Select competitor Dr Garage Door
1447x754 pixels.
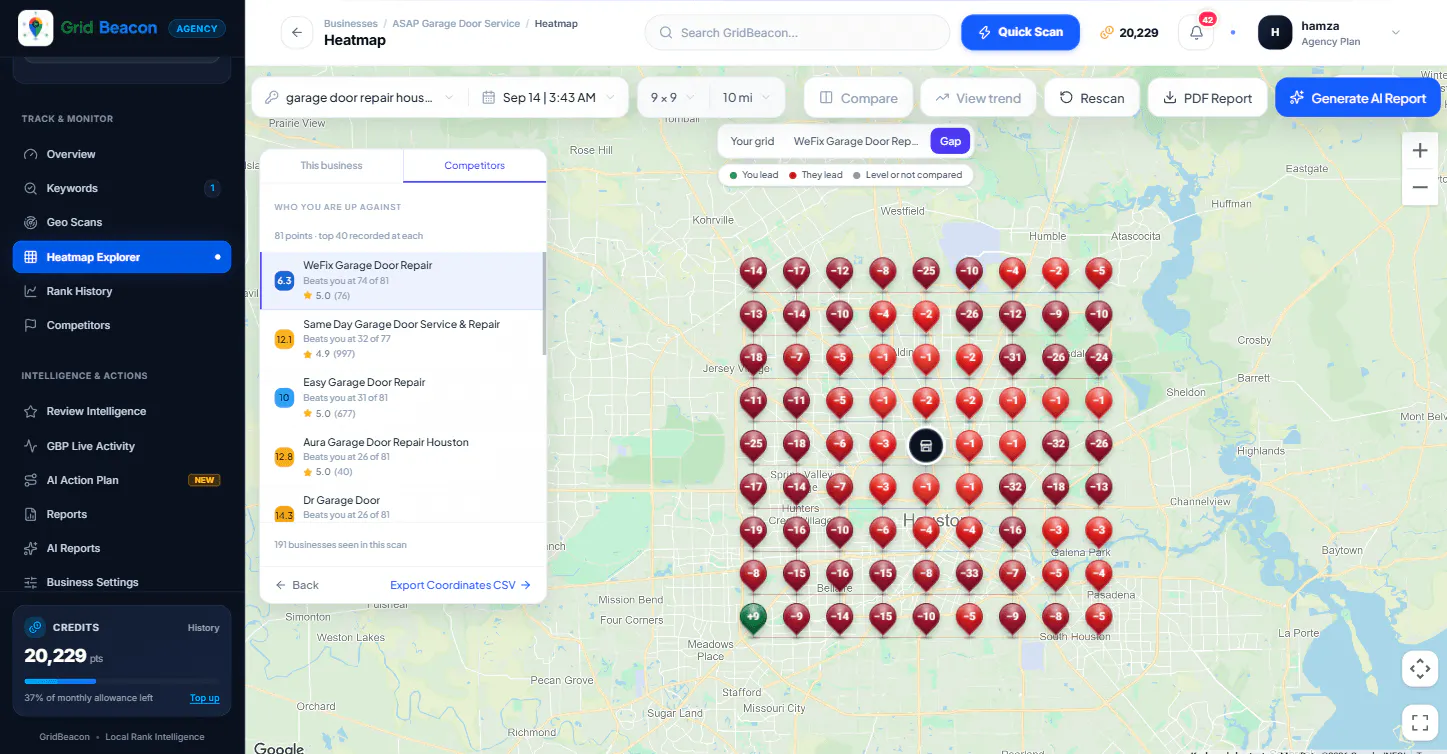pos(401,505)
